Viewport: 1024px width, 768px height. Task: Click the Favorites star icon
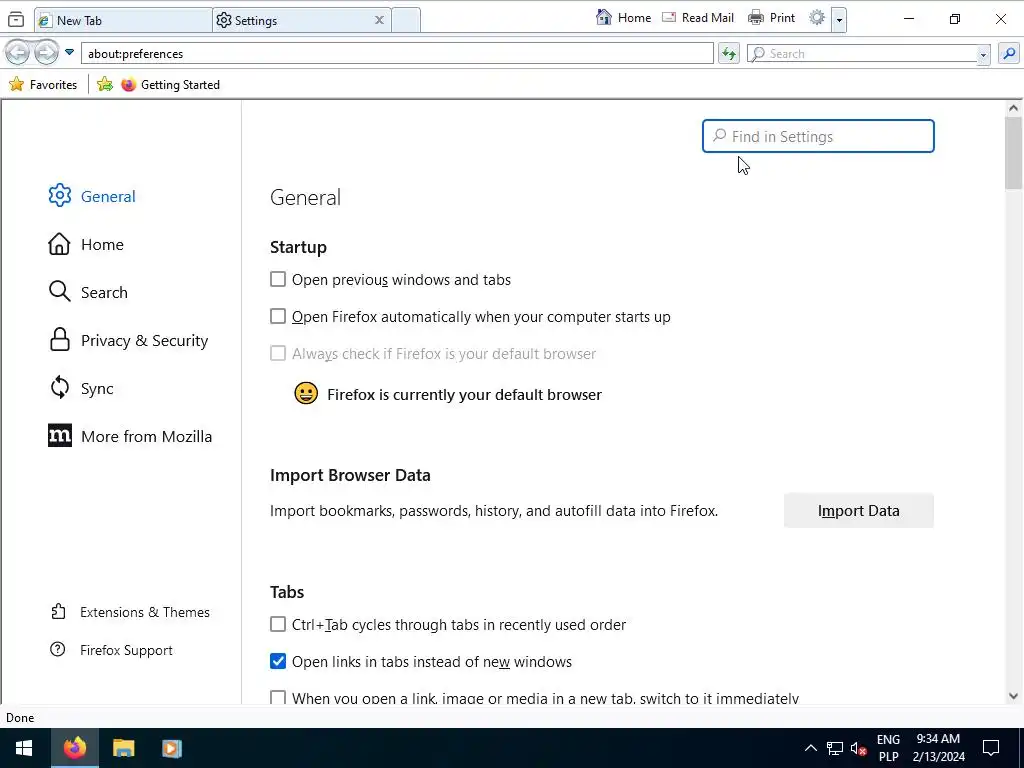(x=16, y=84)
